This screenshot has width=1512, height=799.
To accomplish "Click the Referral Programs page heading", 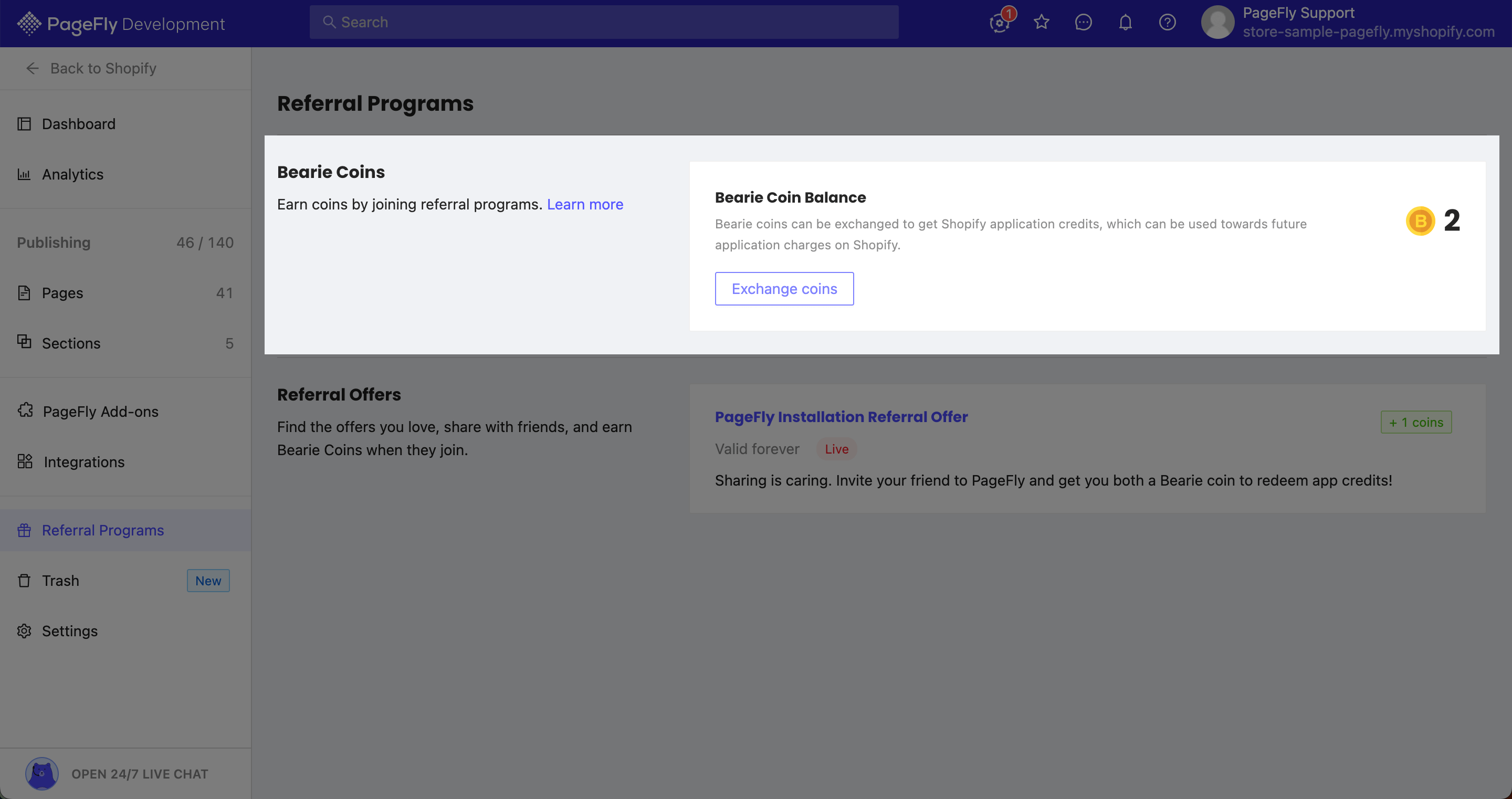I will (375, 103).
